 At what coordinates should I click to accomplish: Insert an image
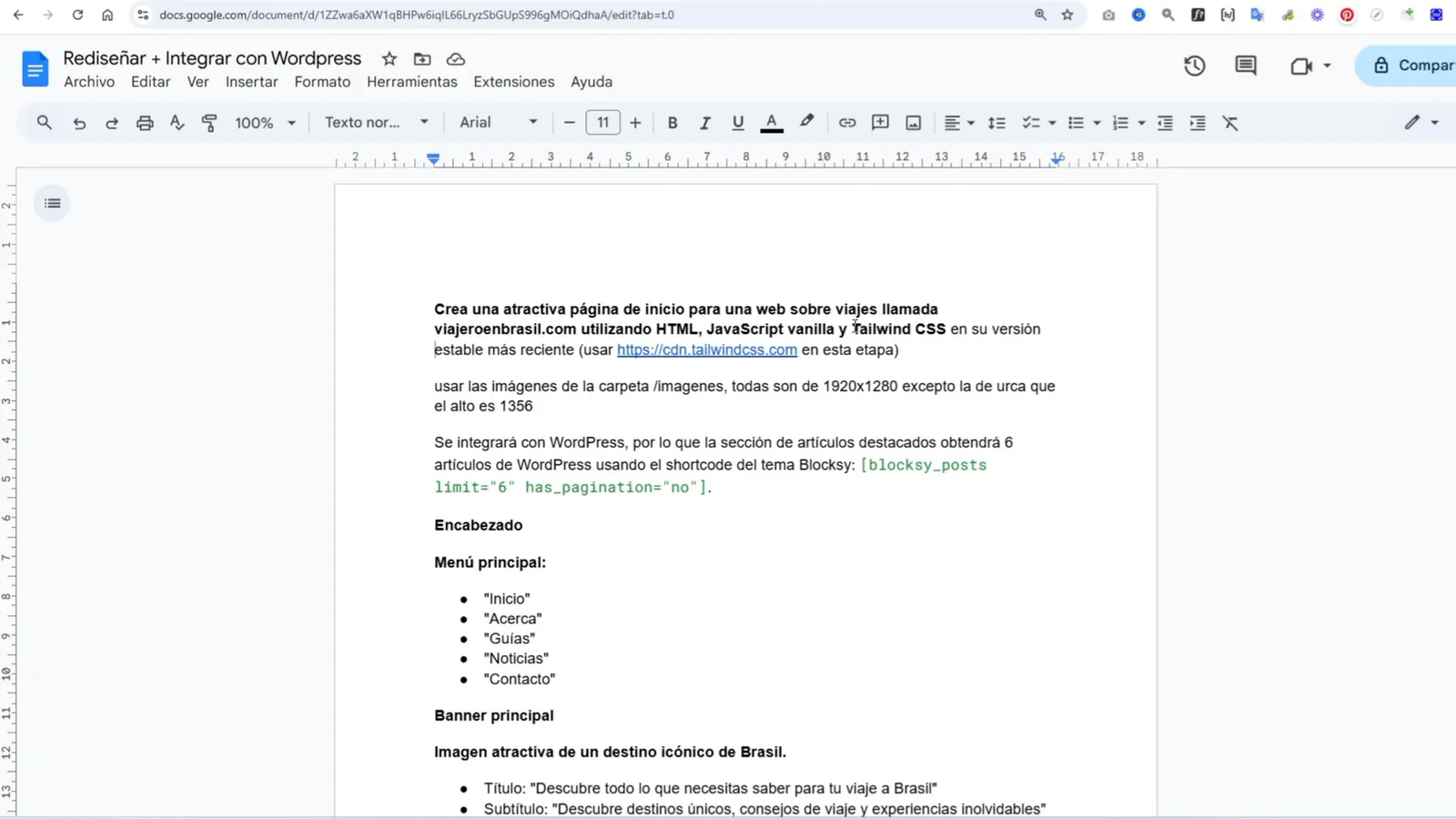pyautogui.click(x=913, y=122)
